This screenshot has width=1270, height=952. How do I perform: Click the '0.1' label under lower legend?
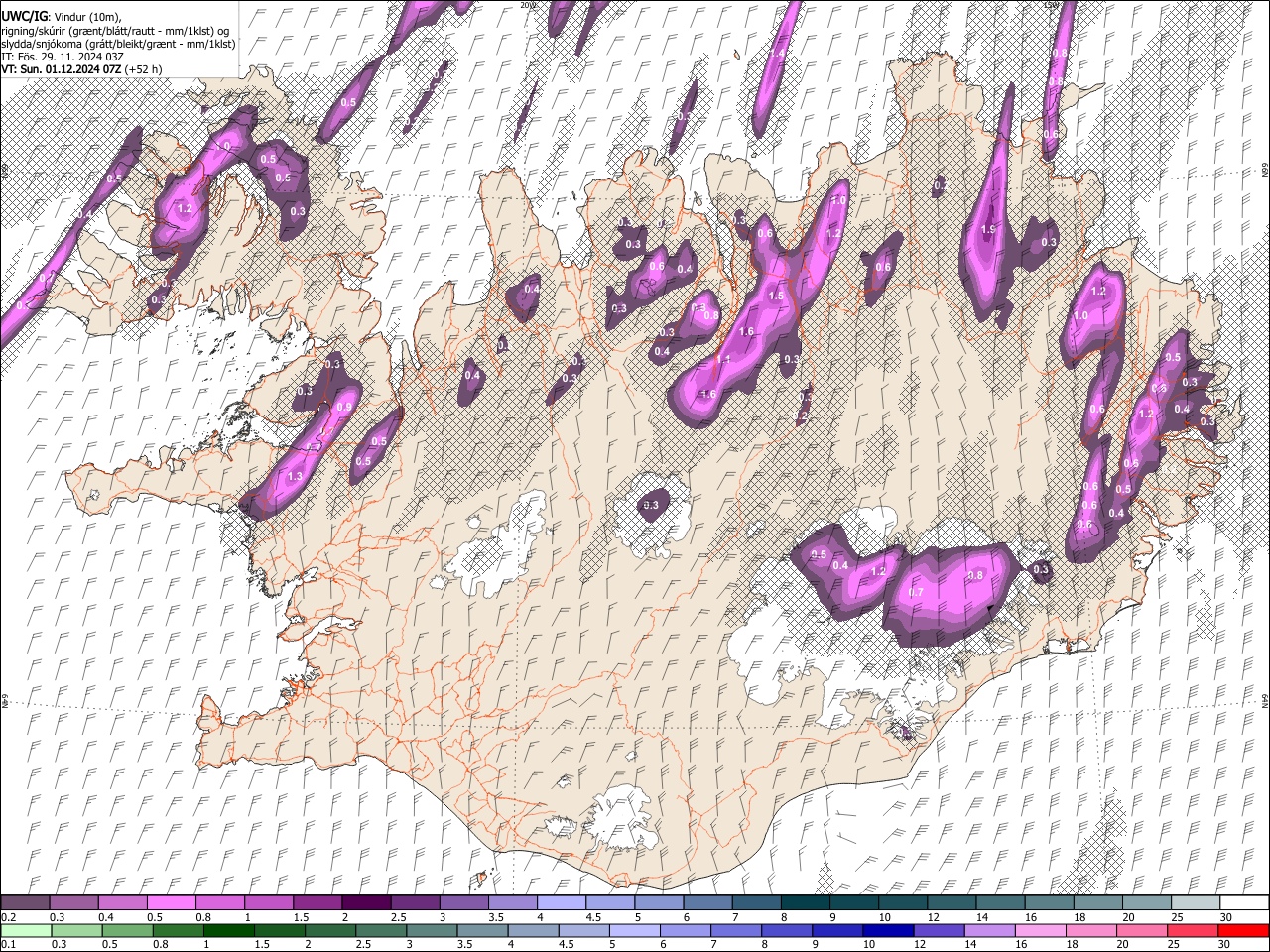click(x=8, y=945)
